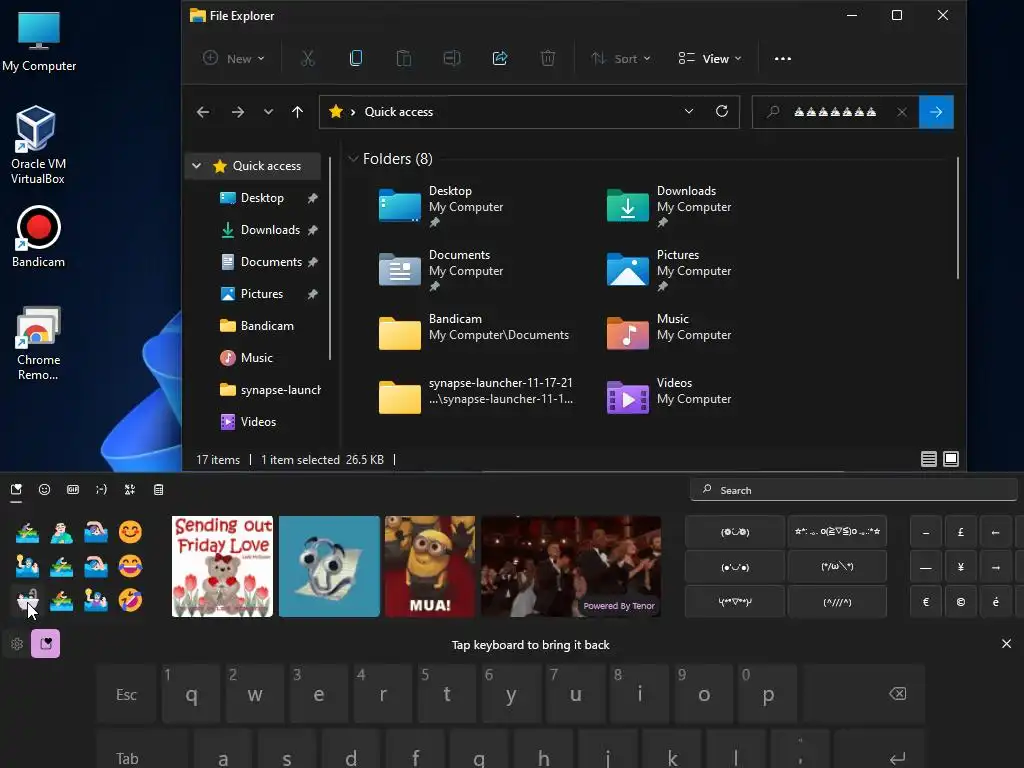Viewport: 1024px width, 768px height.
Task: Close the touch keyboard with X
Action: pos(1006,644)
